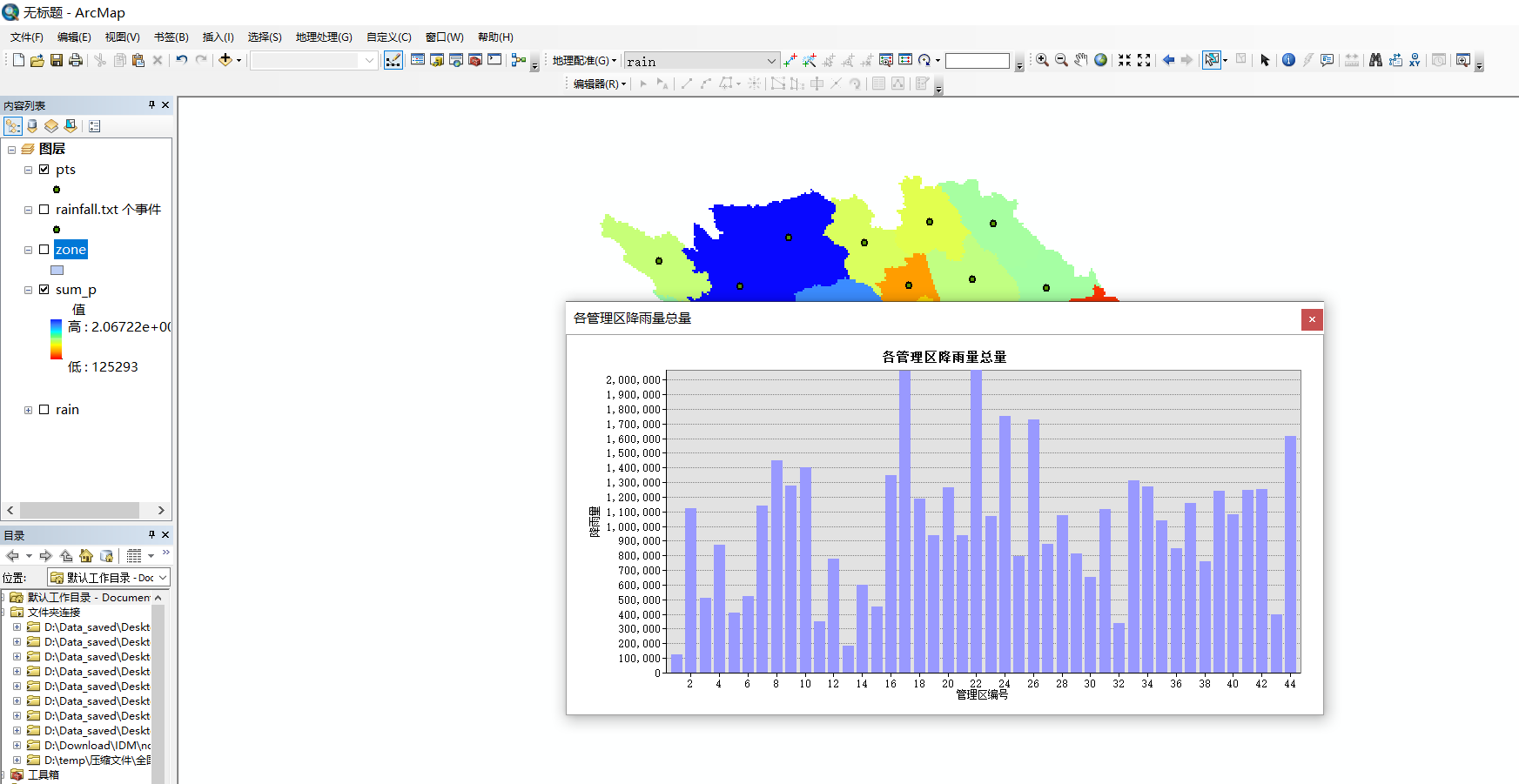1519x784 pixels.
Task: Open the 视图(V) menu
Action: tap(123, 37)
